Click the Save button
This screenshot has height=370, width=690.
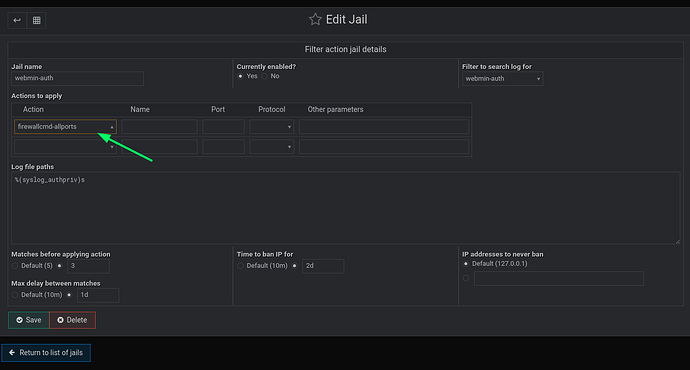[x=29, y=320]
